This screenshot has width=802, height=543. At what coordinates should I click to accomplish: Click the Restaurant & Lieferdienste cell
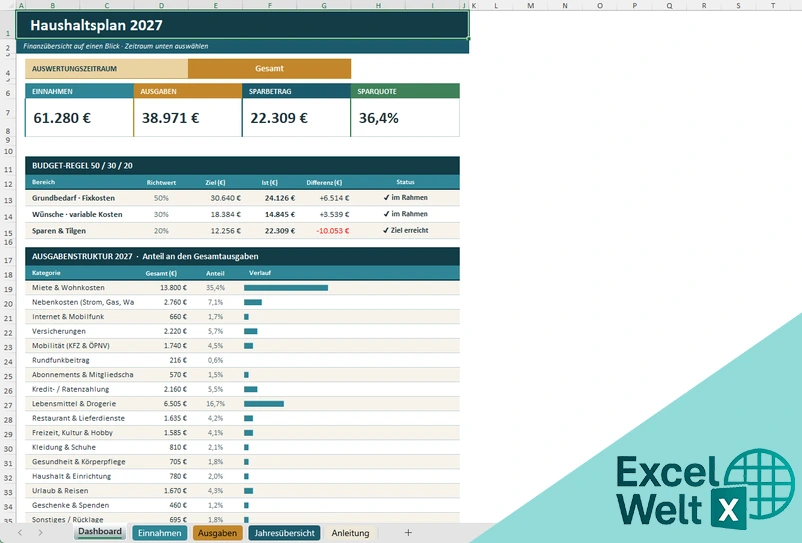79,418
